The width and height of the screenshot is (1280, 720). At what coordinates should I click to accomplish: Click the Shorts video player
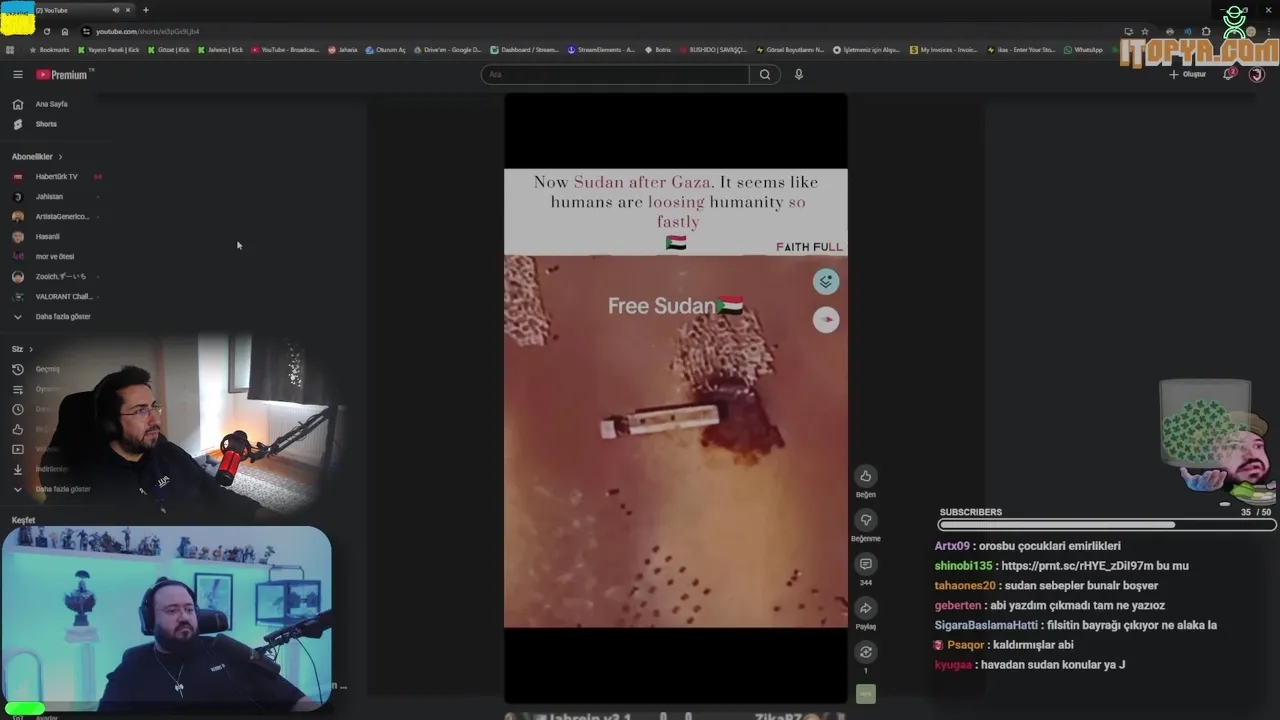(675, 398)
